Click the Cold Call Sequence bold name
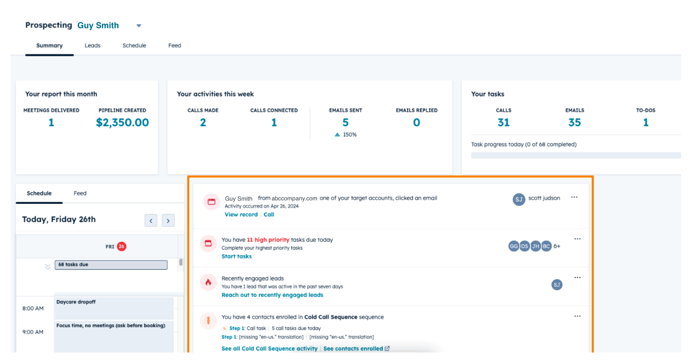The image size is (690, 362). tap(331, 317)
